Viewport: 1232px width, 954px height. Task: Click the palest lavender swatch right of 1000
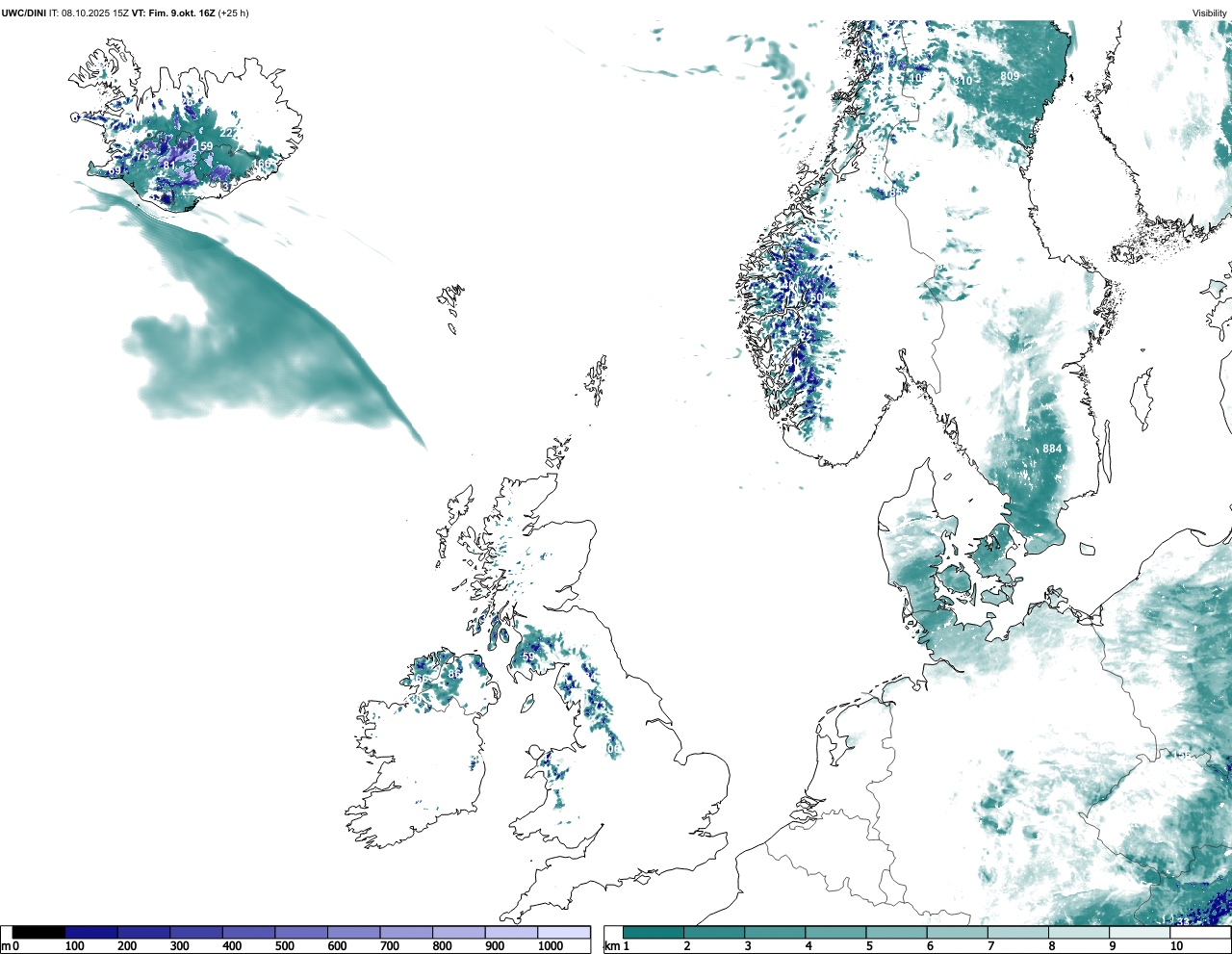click(564, 932)
